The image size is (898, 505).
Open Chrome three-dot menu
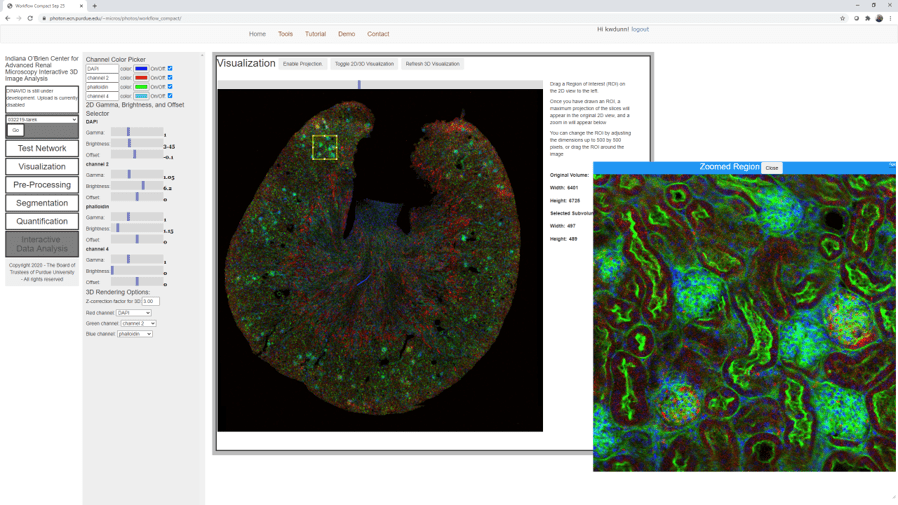tap(890, 18)
